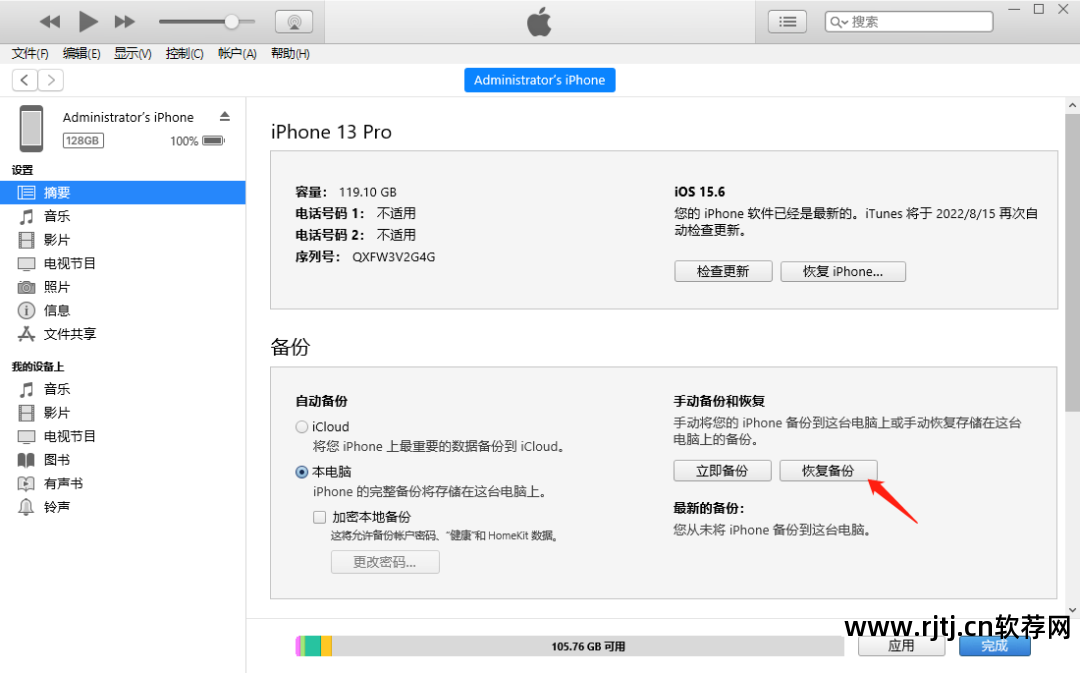
Task: Select 摘要 in settings sidebar
Action: click(x=123, y=193)
